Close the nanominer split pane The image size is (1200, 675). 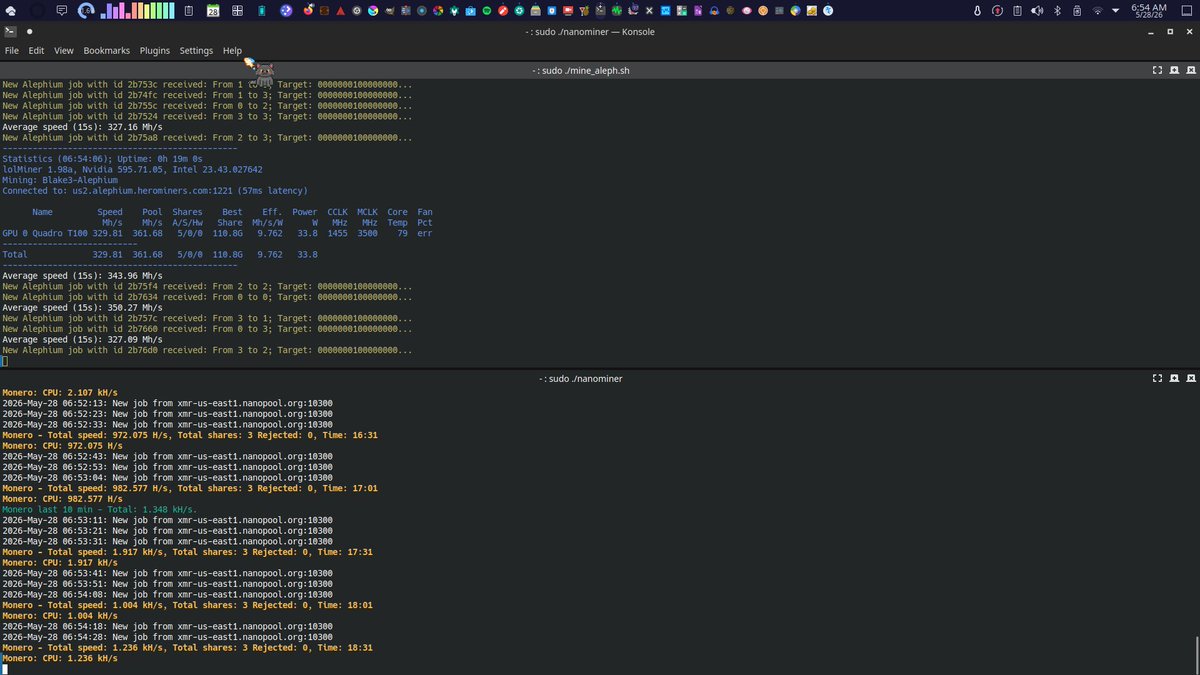tap(1189, 379)
